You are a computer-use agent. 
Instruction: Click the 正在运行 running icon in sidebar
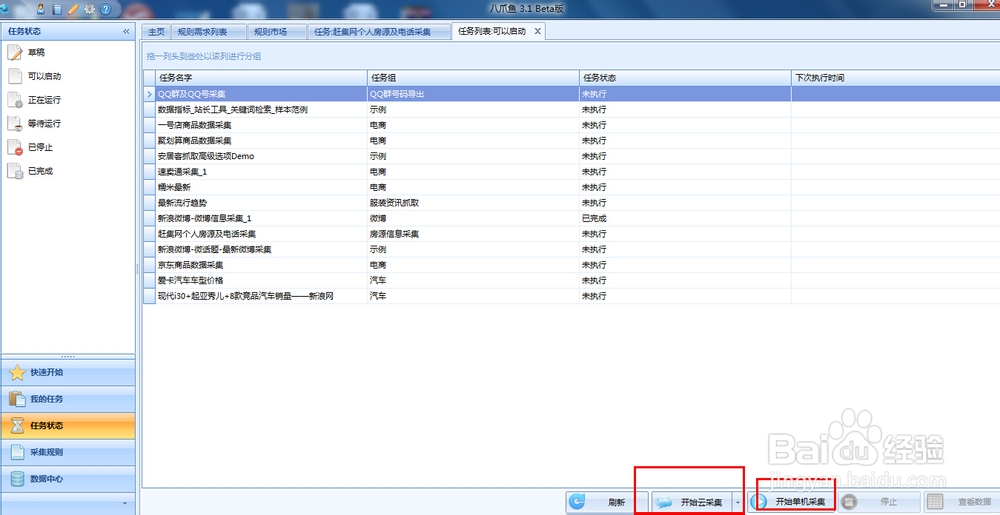(x=15, y=100)
